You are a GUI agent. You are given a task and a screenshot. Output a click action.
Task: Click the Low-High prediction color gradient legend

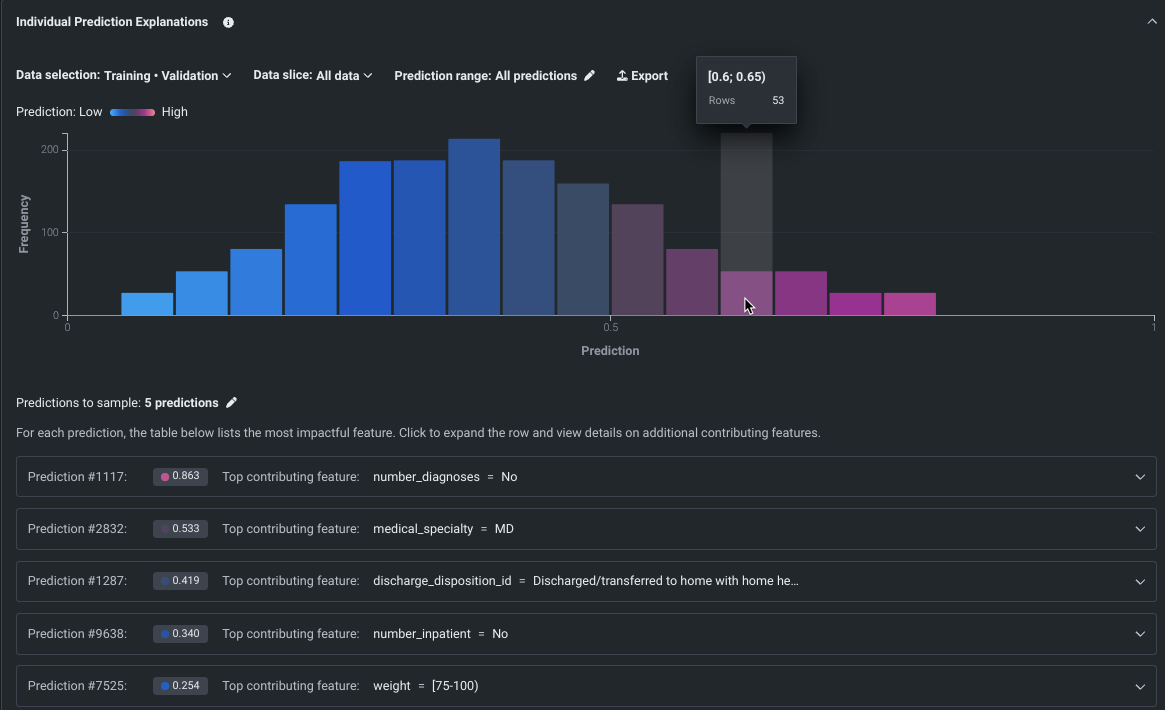click(x=132, y=112)
